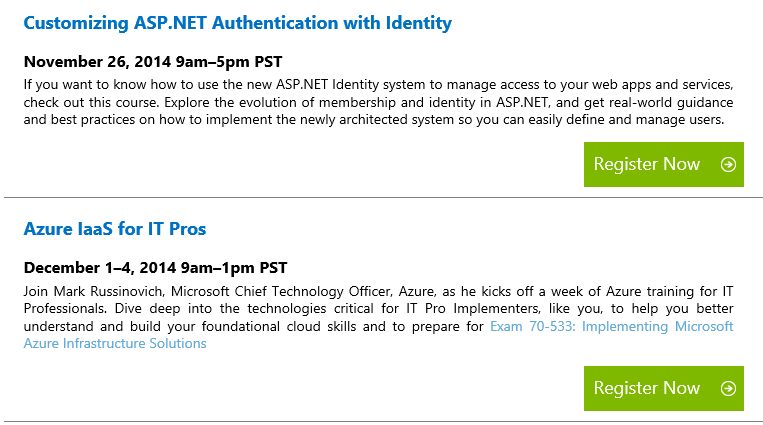Register for the ASP.NET Identity course
763x425 pixels.
point(664,165)
